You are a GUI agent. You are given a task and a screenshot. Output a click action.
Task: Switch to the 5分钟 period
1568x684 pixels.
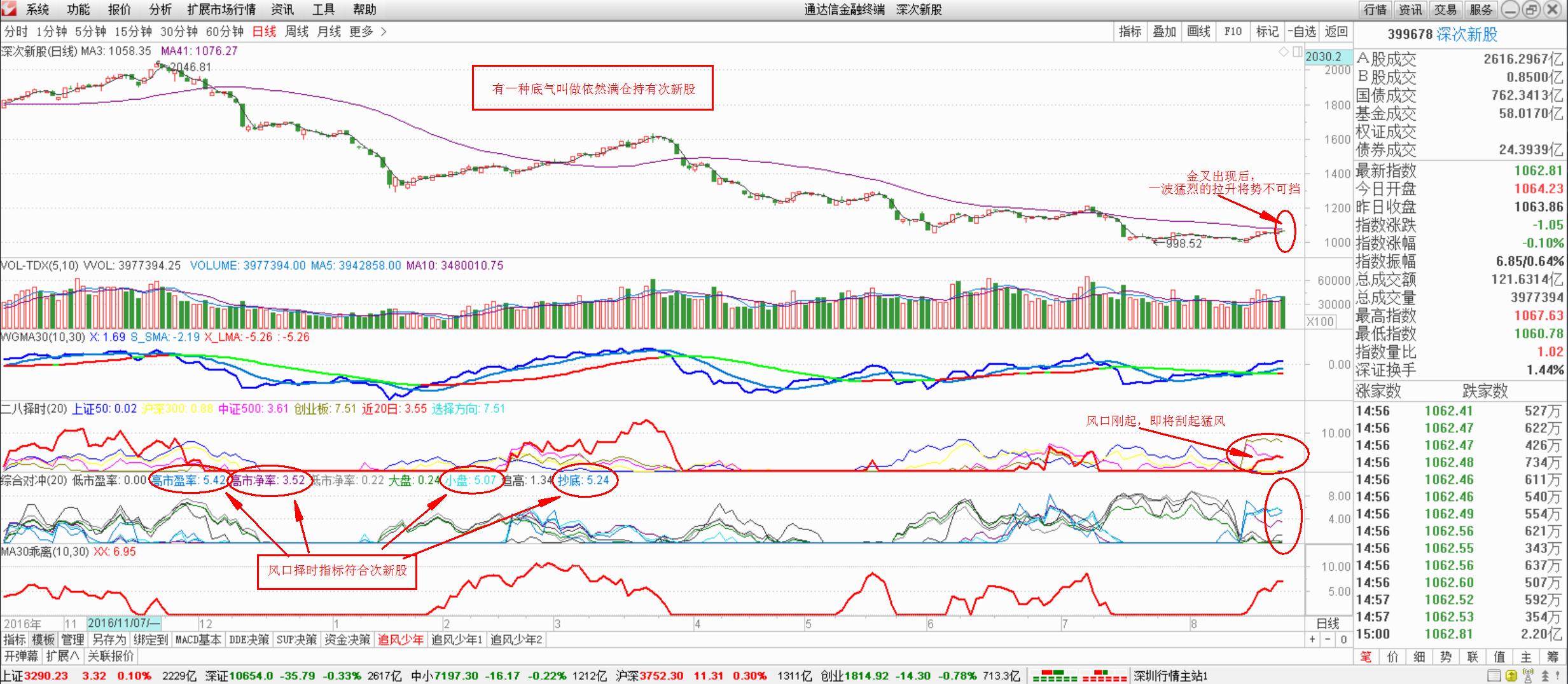[x=91, y=32]
